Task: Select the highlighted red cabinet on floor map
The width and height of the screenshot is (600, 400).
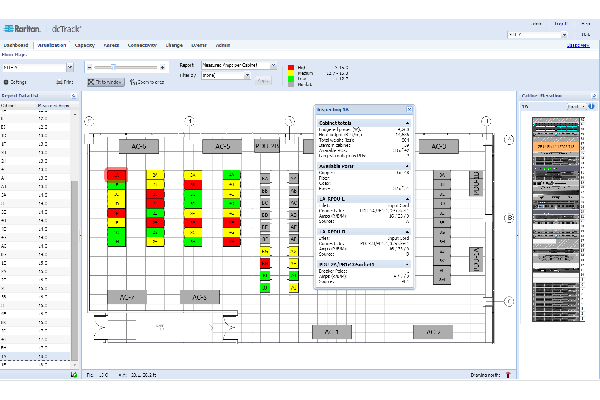Action: [116, 175]
